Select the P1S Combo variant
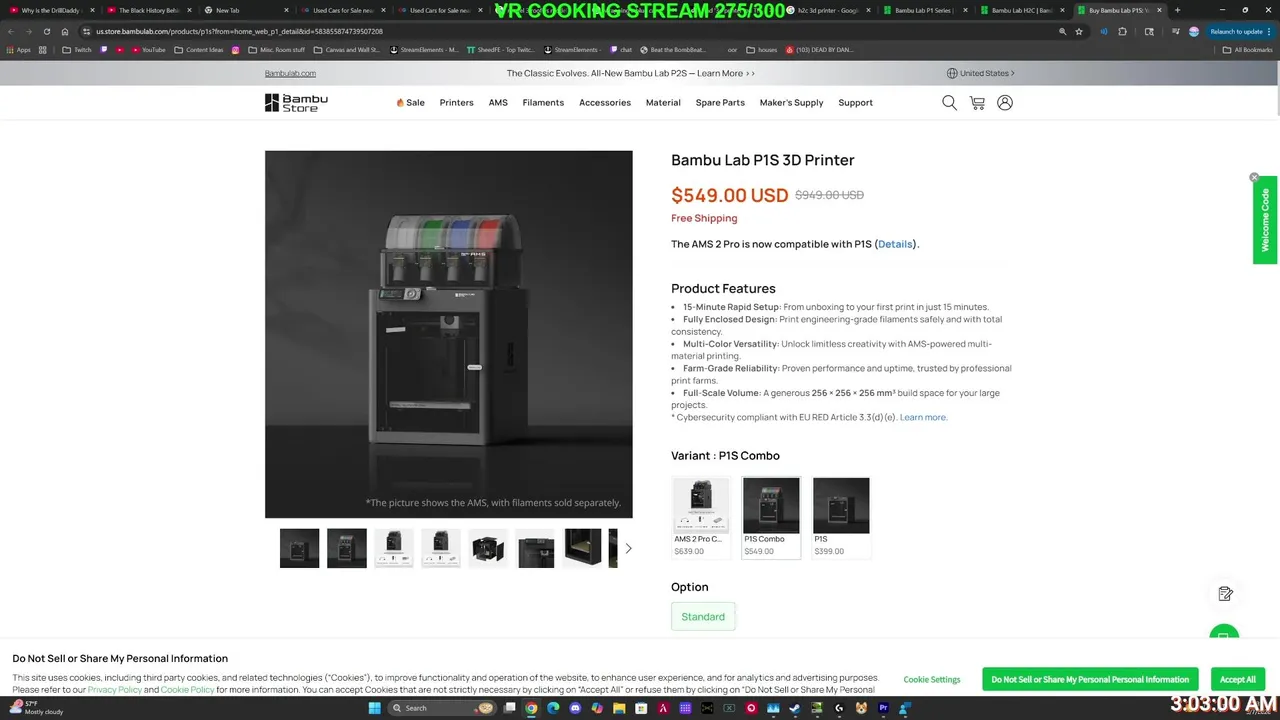Image resolution: width=1280 pixels, height=720 pixels. tap(771, 517)
